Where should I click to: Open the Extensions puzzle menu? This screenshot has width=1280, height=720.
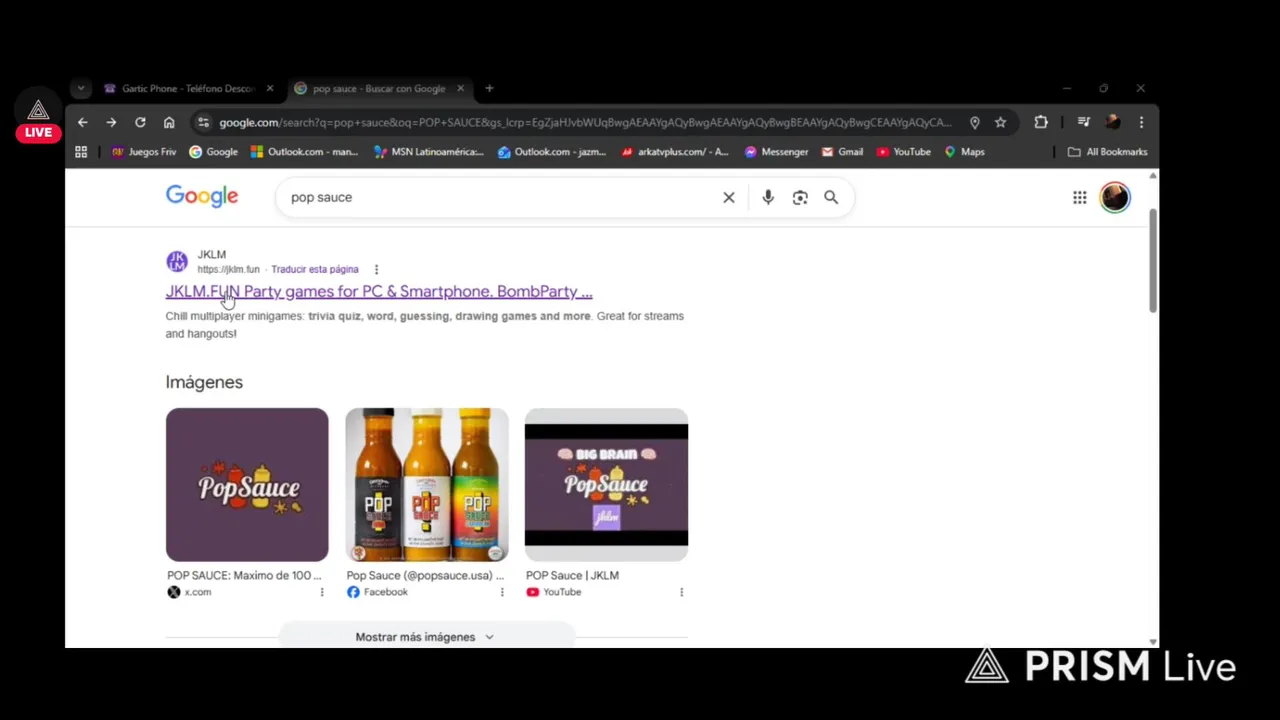tap(1041, 122)
